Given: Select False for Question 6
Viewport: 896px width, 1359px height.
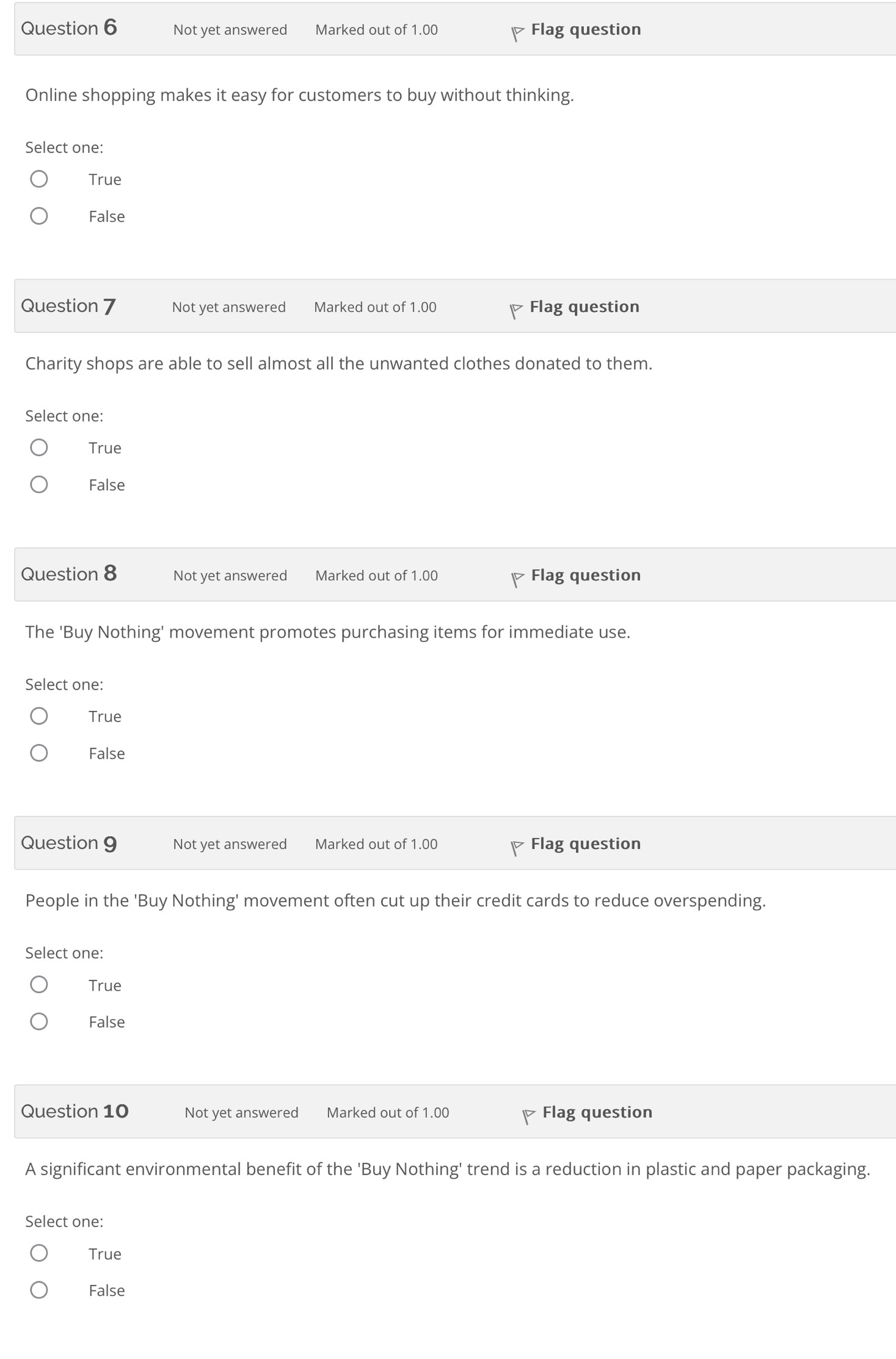Looking at the screenshot, I should click(39, 216).
